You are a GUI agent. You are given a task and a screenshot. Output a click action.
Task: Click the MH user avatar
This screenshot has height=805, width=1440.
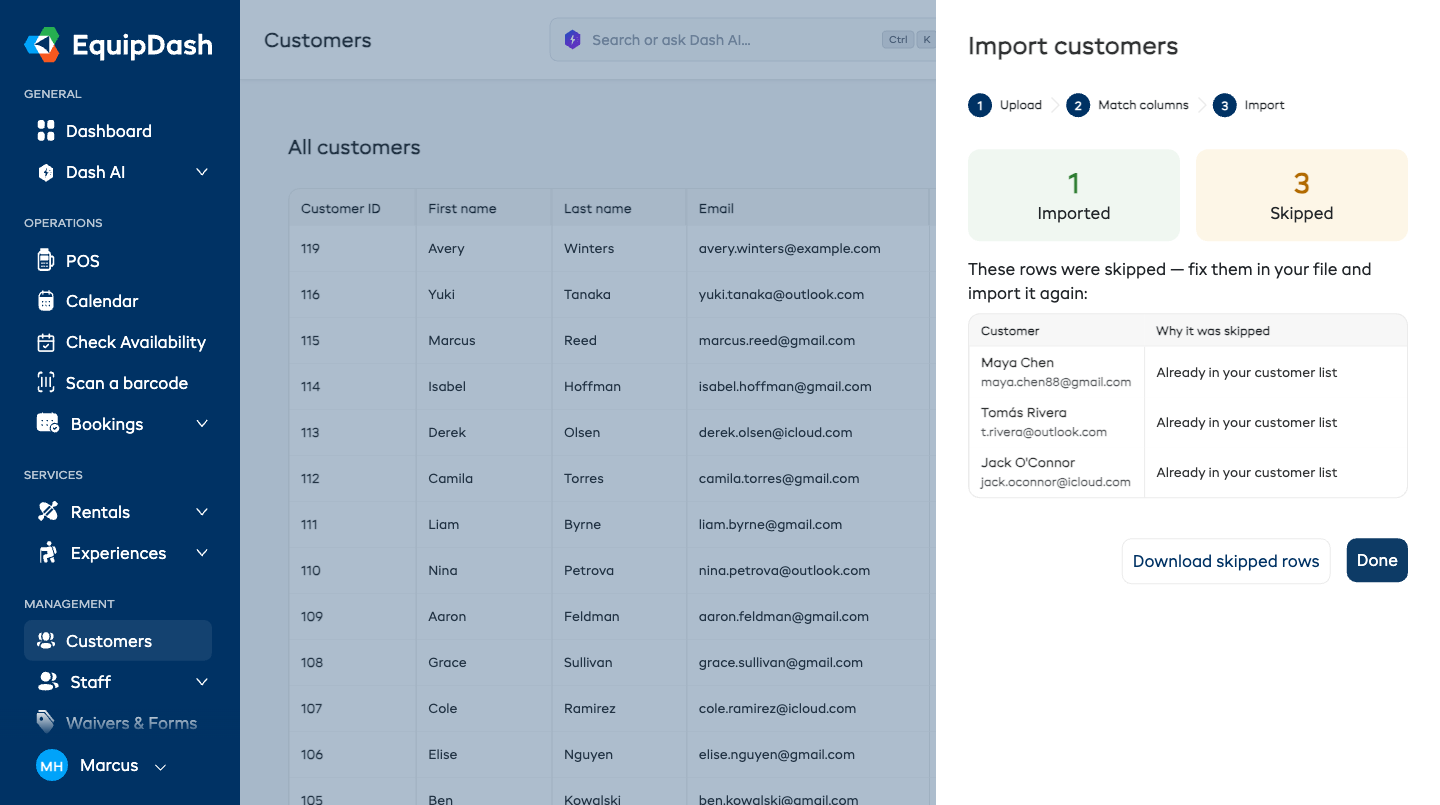51,766
